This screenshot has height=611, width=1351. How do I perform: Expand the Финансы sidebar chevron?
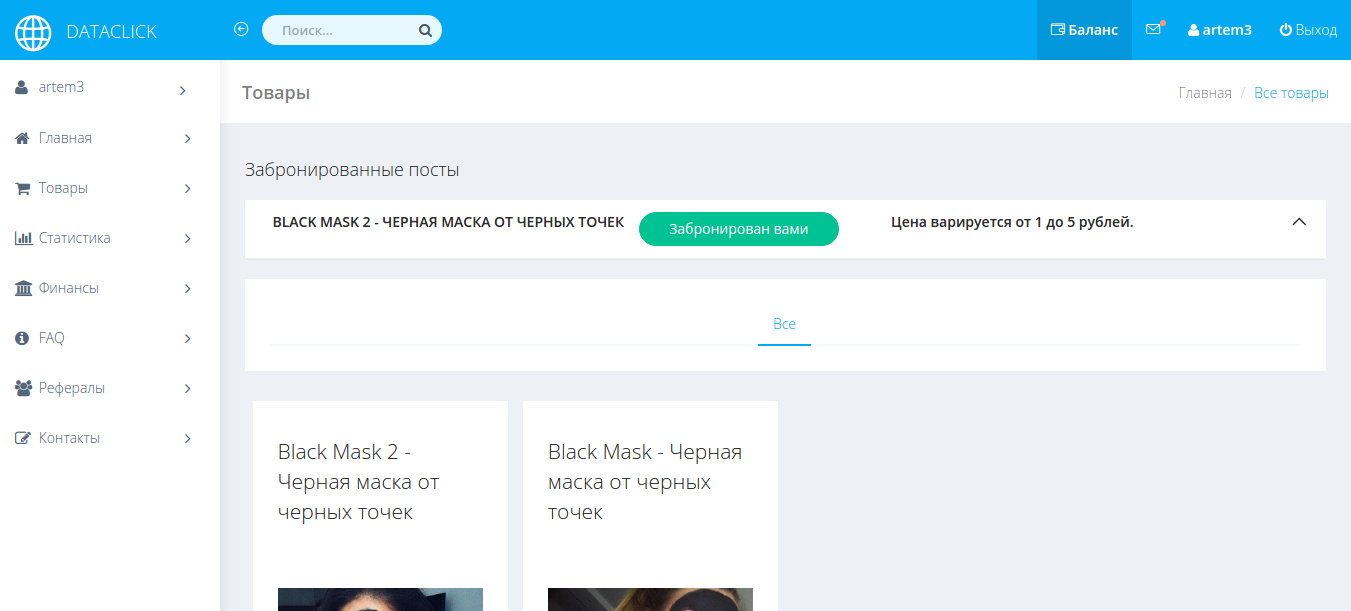pyautogui.click(x=188, y=289)
